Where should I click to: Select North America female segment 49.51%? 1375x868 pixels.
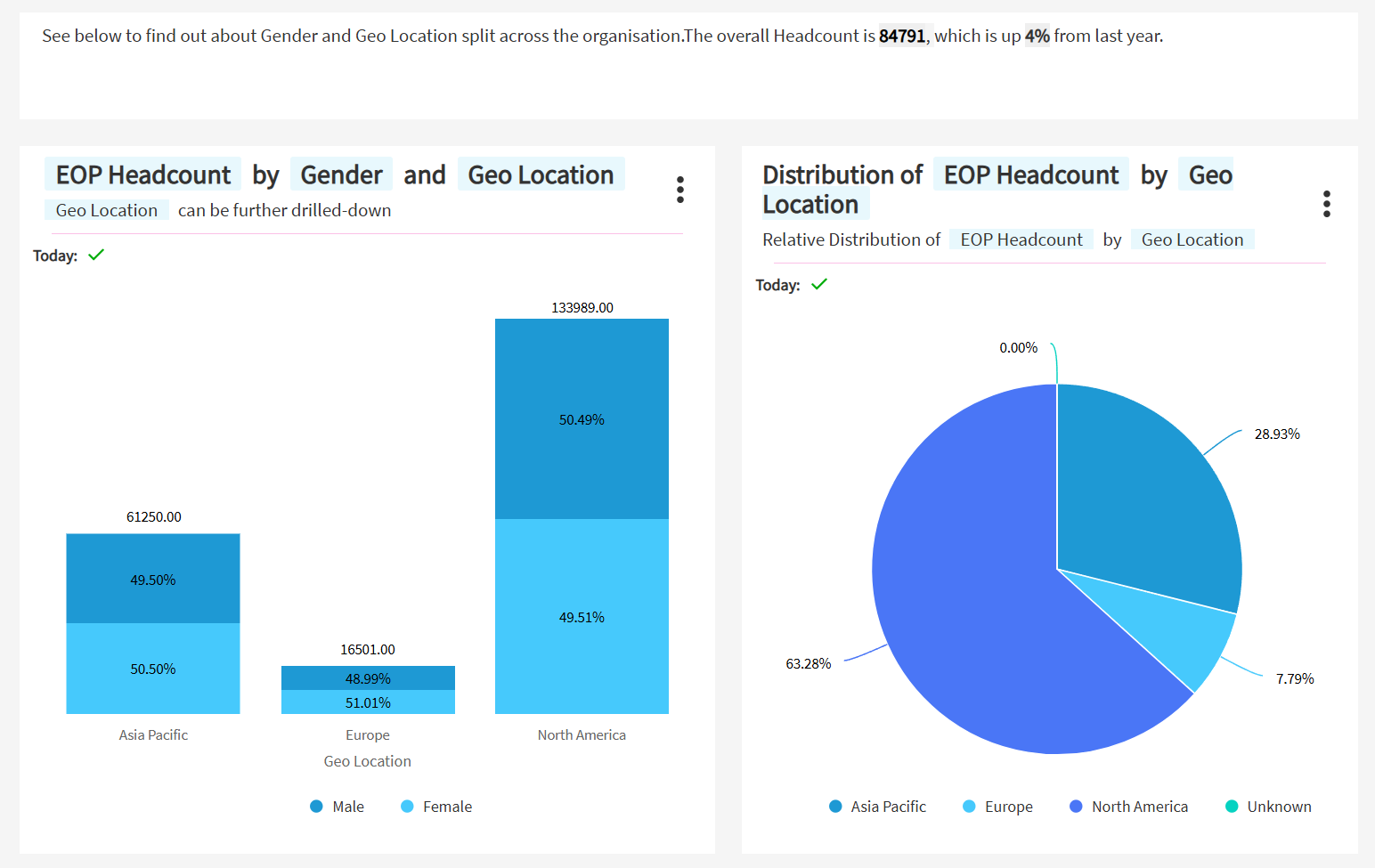582,616
